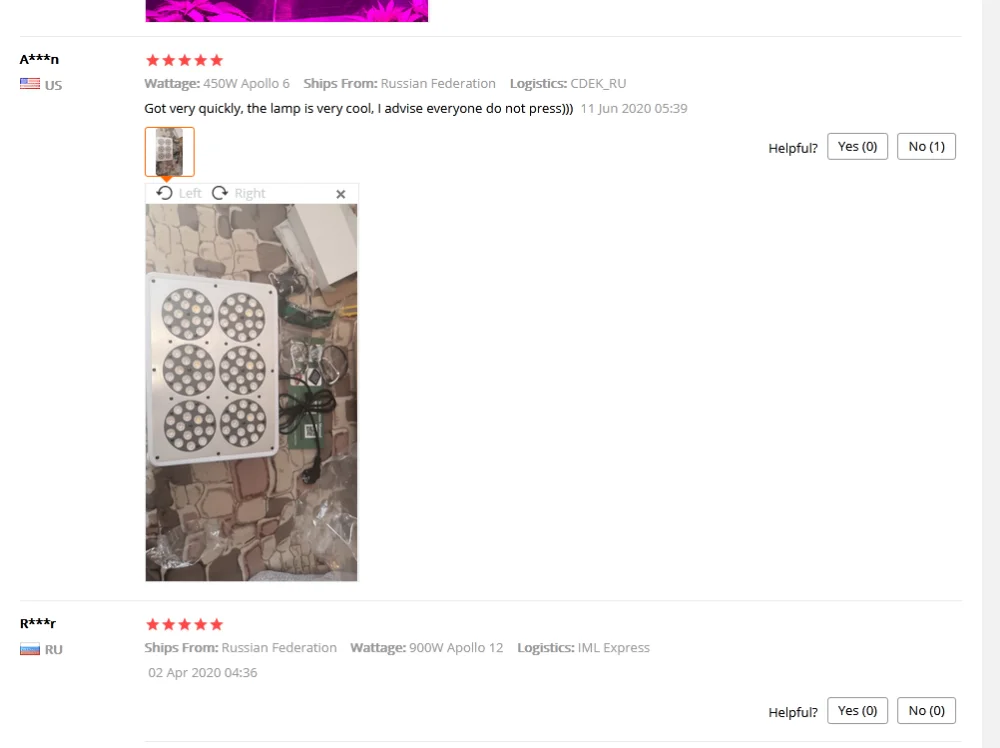The width and height of the screenshot is (1000, 748).
Task: Click the review text 'Got very quickly'
Action: [x=193, y=108]
